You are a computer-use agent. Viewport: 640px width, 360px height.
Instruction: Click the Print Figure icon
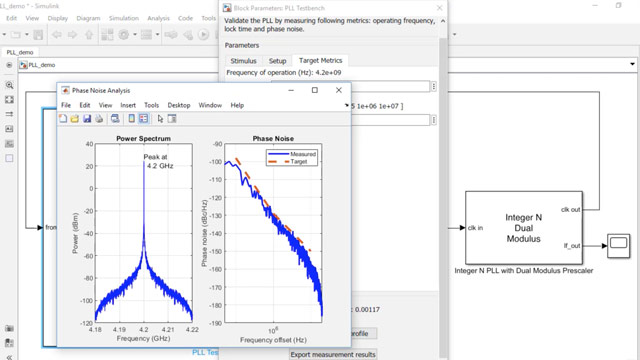[99, 119]
